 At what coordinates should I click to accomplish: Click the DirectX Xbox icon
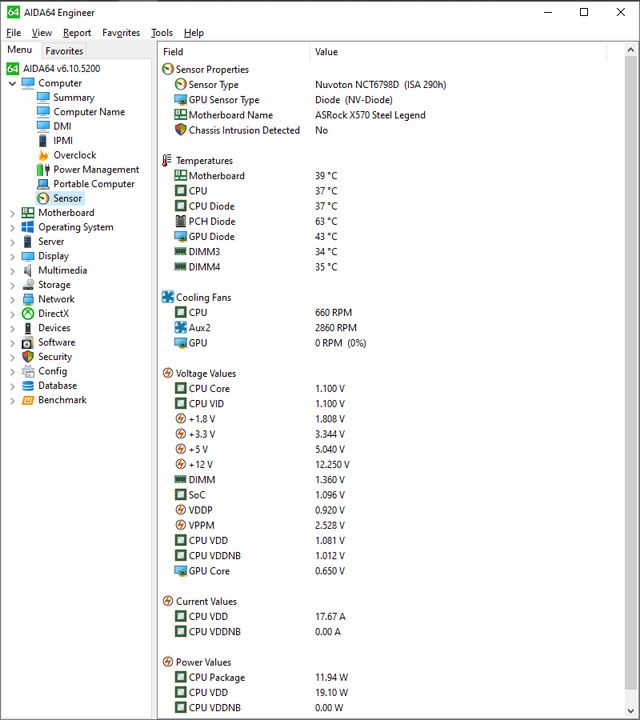click(28, 314)
